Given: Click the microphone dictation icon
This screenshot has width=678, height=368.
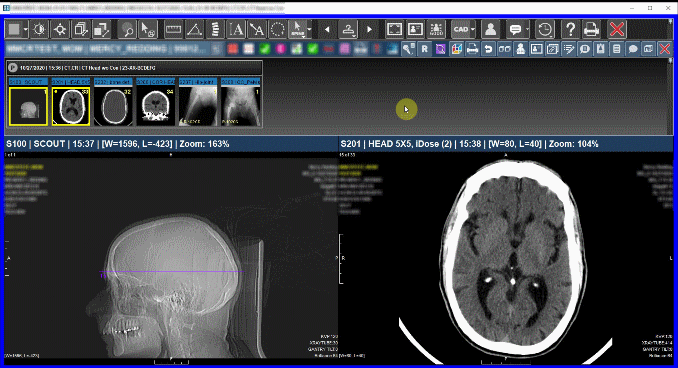Looking at the screenshot, I should tap(408, 49).
